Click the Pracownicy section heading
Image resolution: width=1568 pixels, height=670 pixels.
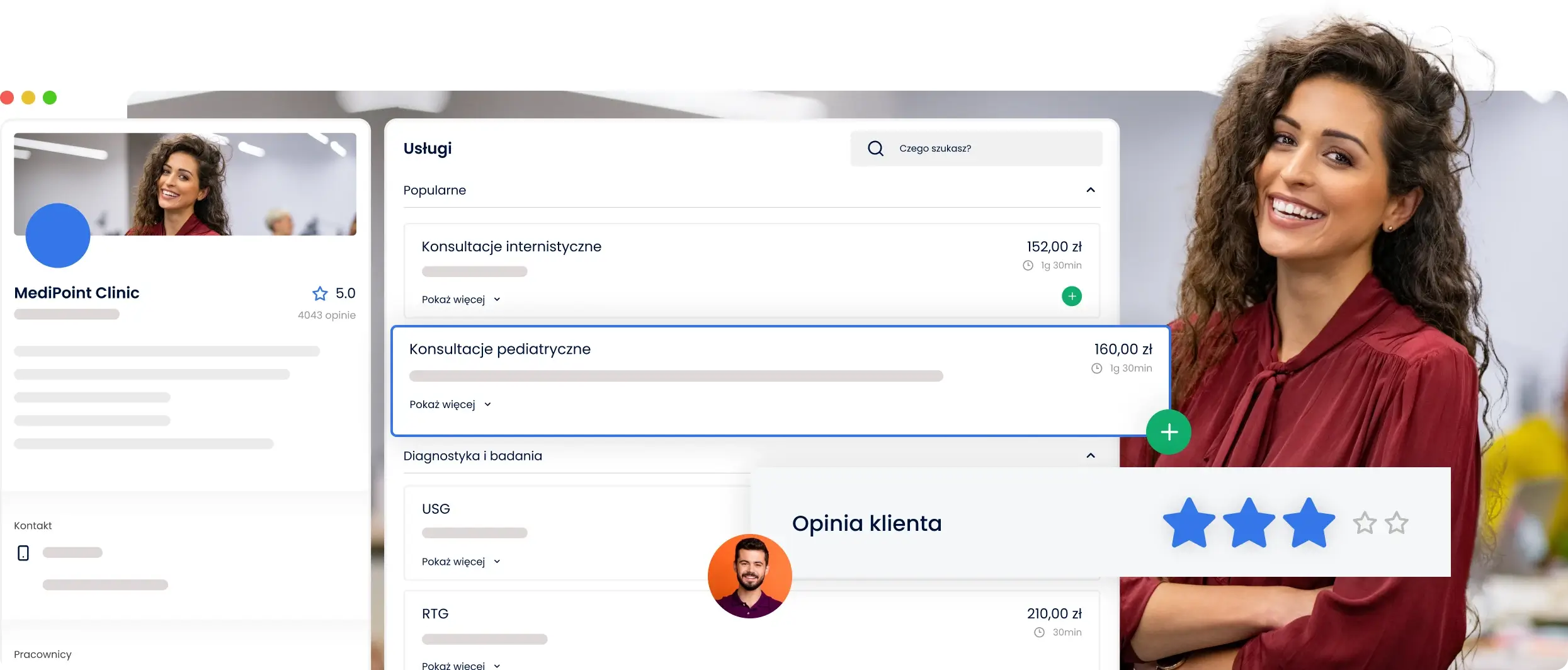[x=43, y=655]
